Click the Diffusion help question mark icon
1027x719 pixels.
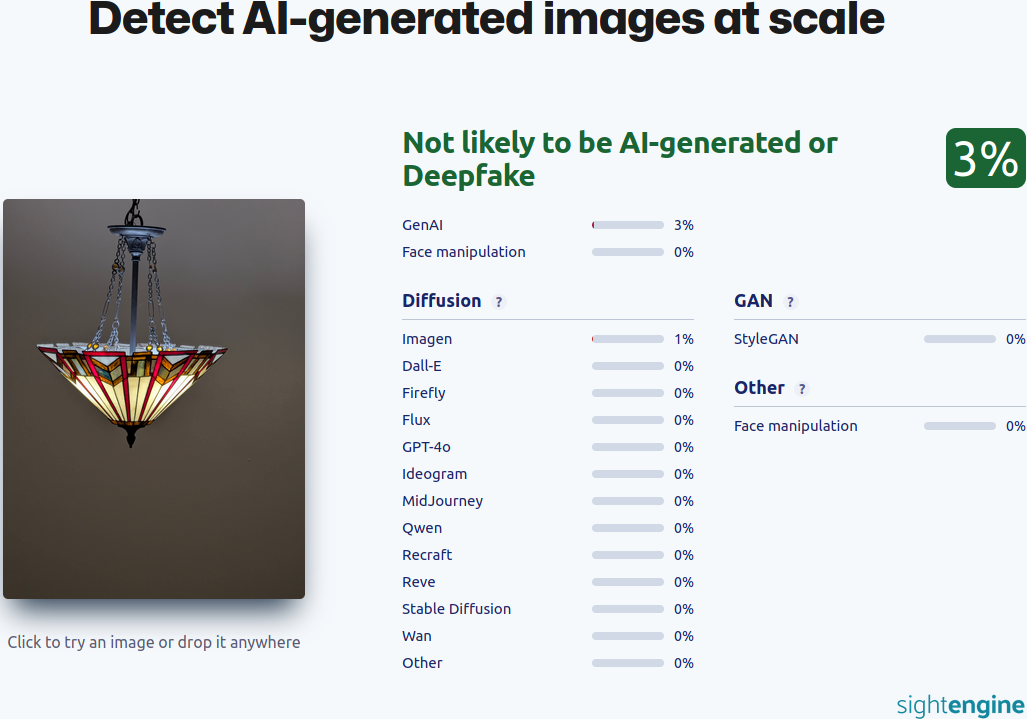499,302
